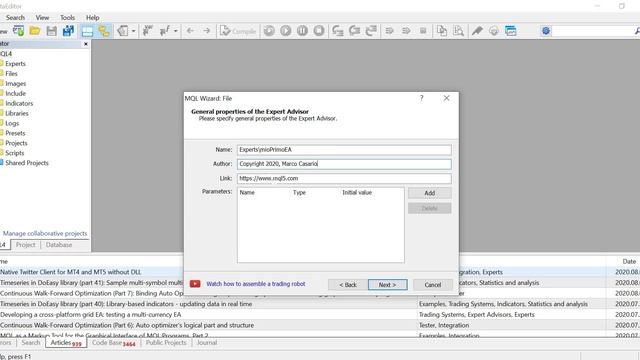640x360 pixels.
Task: Click the Step Over debug icon
Action: coord(354,31)
